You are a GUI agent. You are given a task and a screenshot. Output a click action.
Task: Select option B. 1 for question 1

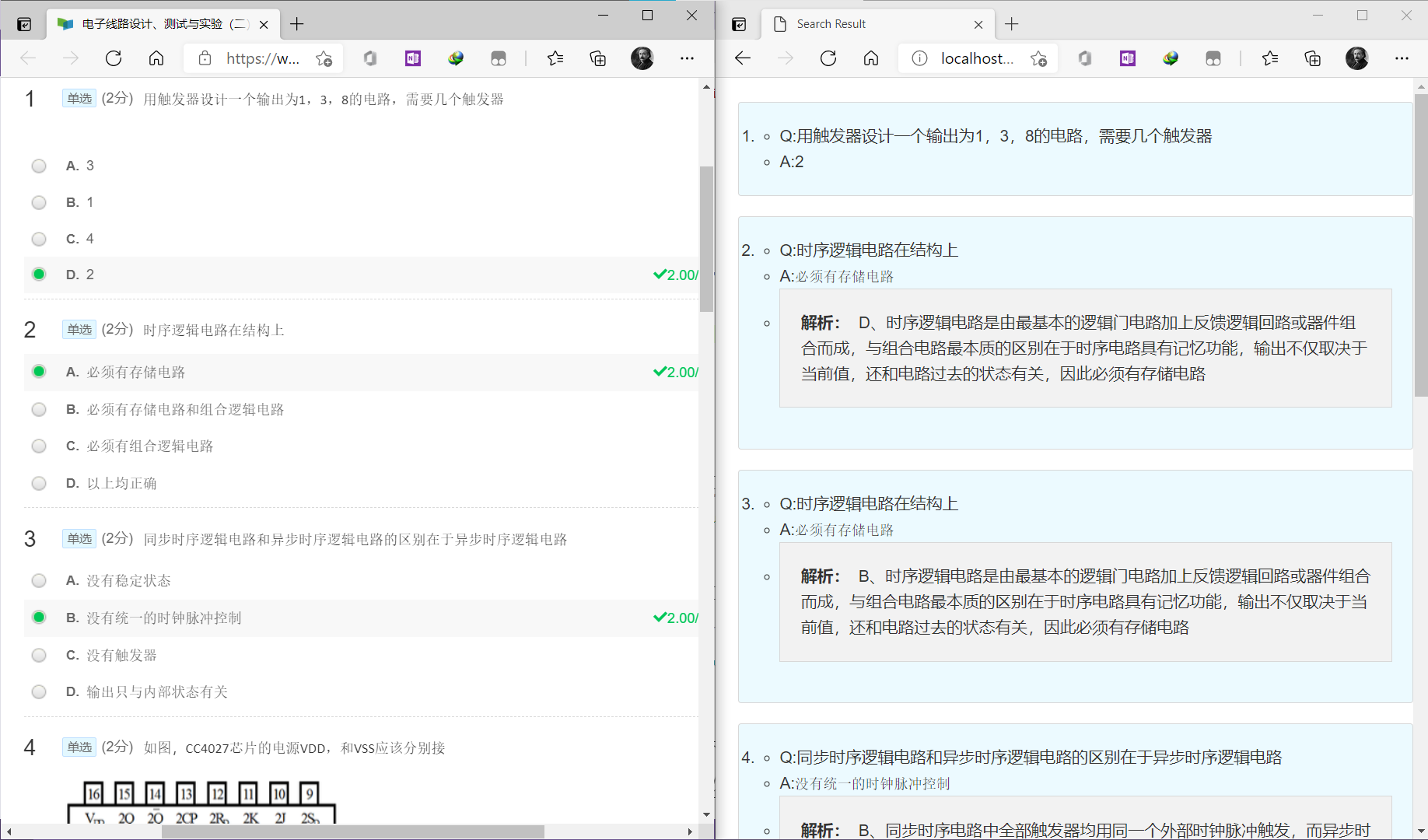(39, 202)
